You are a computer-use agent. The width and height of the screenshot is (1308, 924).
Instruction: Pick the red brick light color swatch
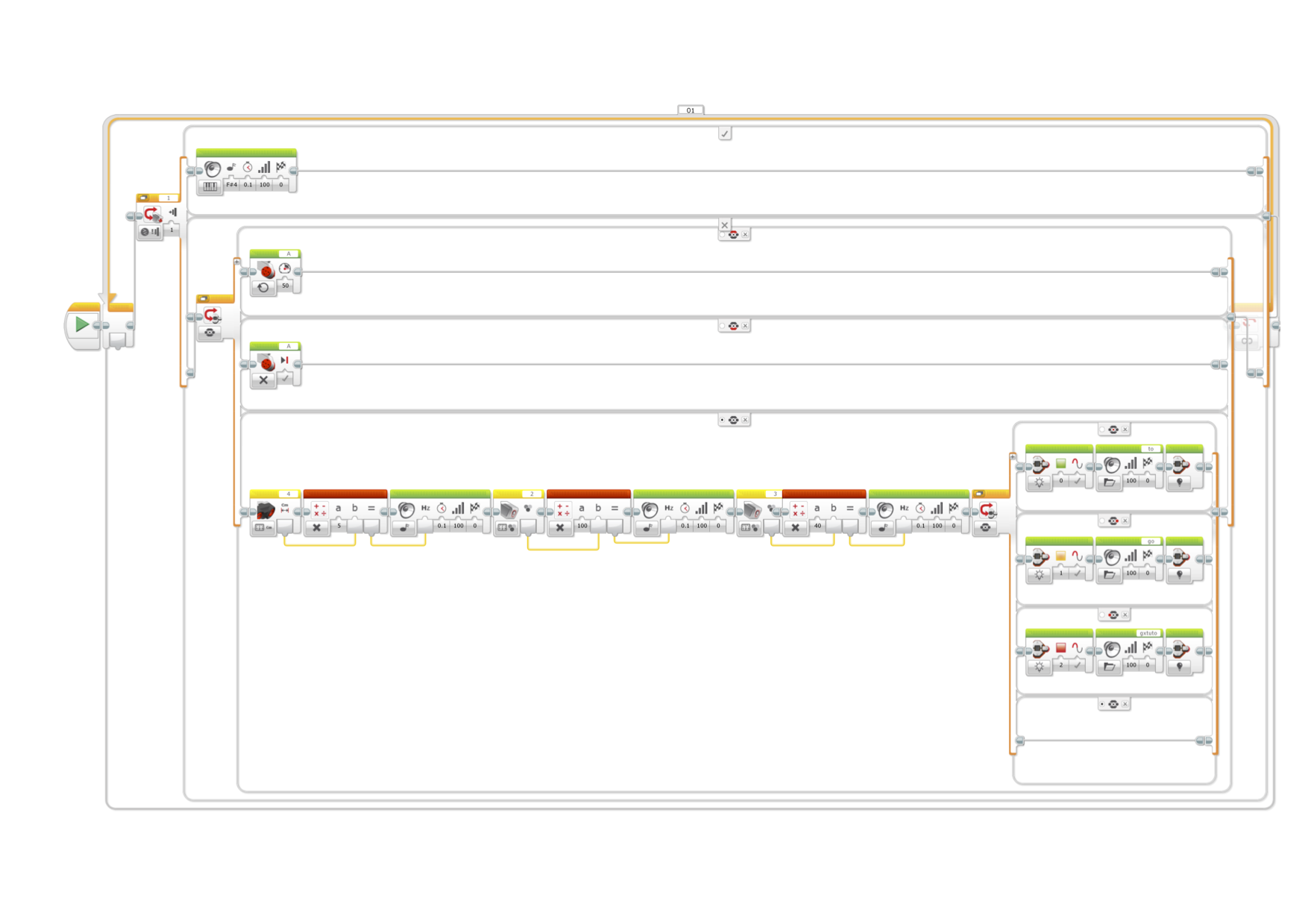[1061, 648]
